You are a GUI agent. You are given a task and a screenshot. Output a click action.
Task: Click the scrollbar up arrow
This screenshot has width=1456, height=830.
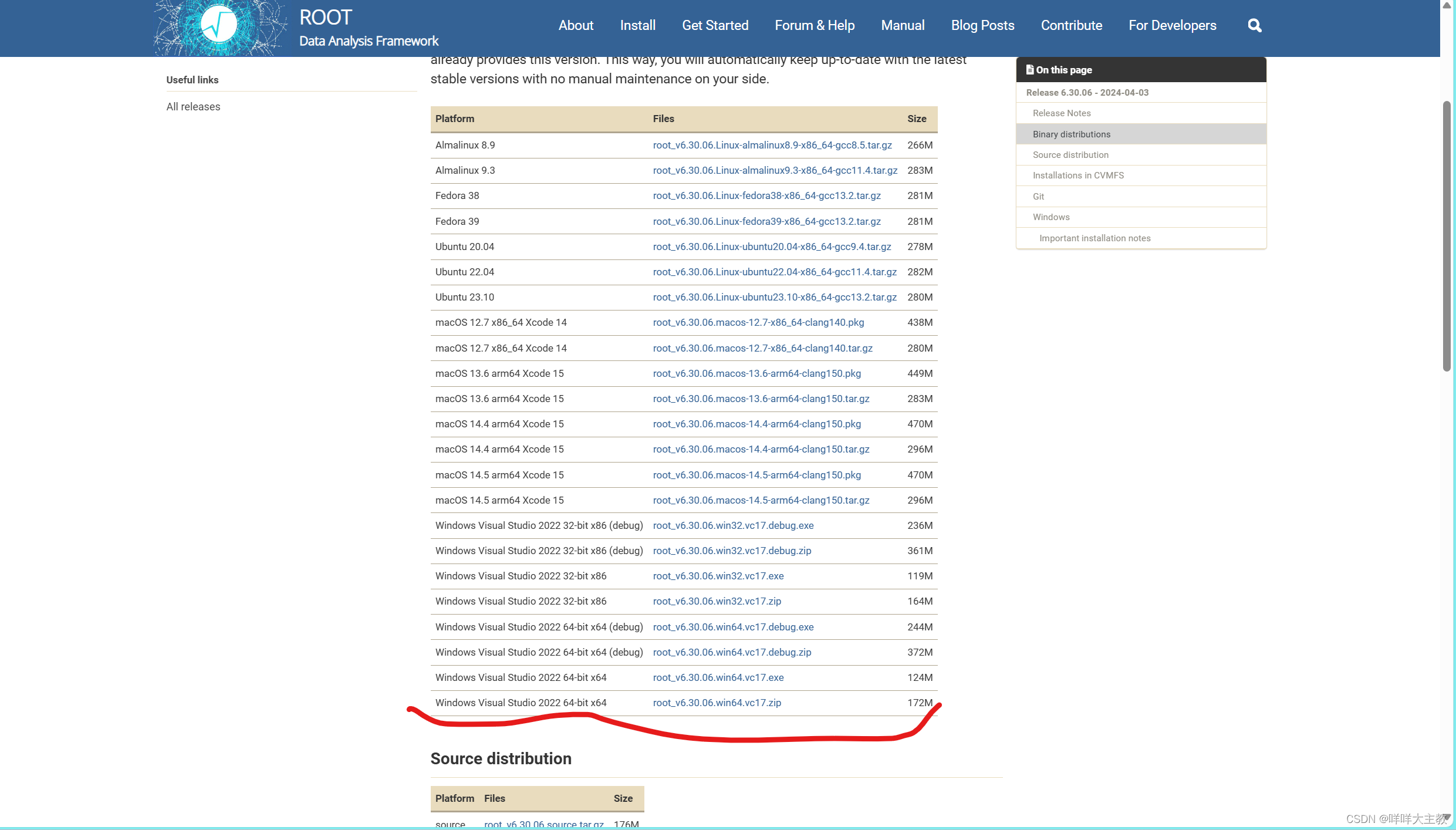tap(1447, 5)
